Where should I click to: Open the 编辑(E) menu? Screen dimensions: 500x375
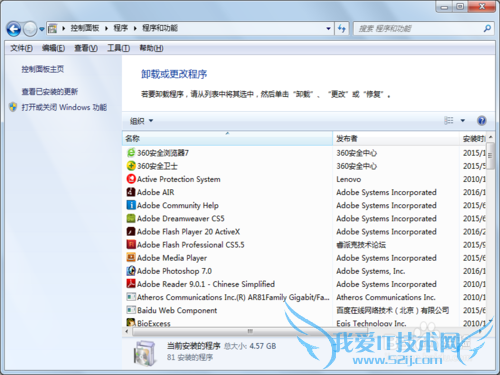point(53,48)
